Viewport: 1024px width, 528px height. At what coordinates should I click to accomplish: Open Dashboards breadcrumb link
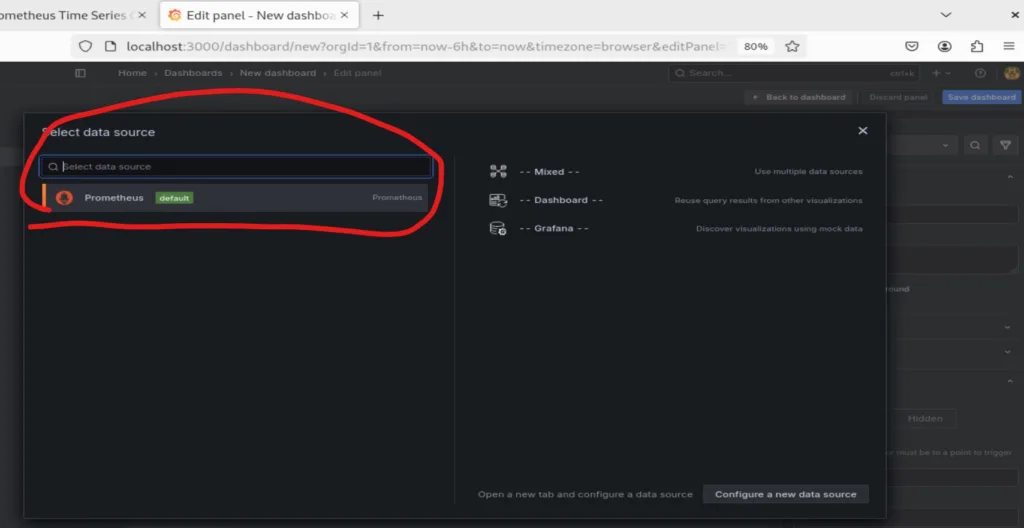tap(193, 73)
